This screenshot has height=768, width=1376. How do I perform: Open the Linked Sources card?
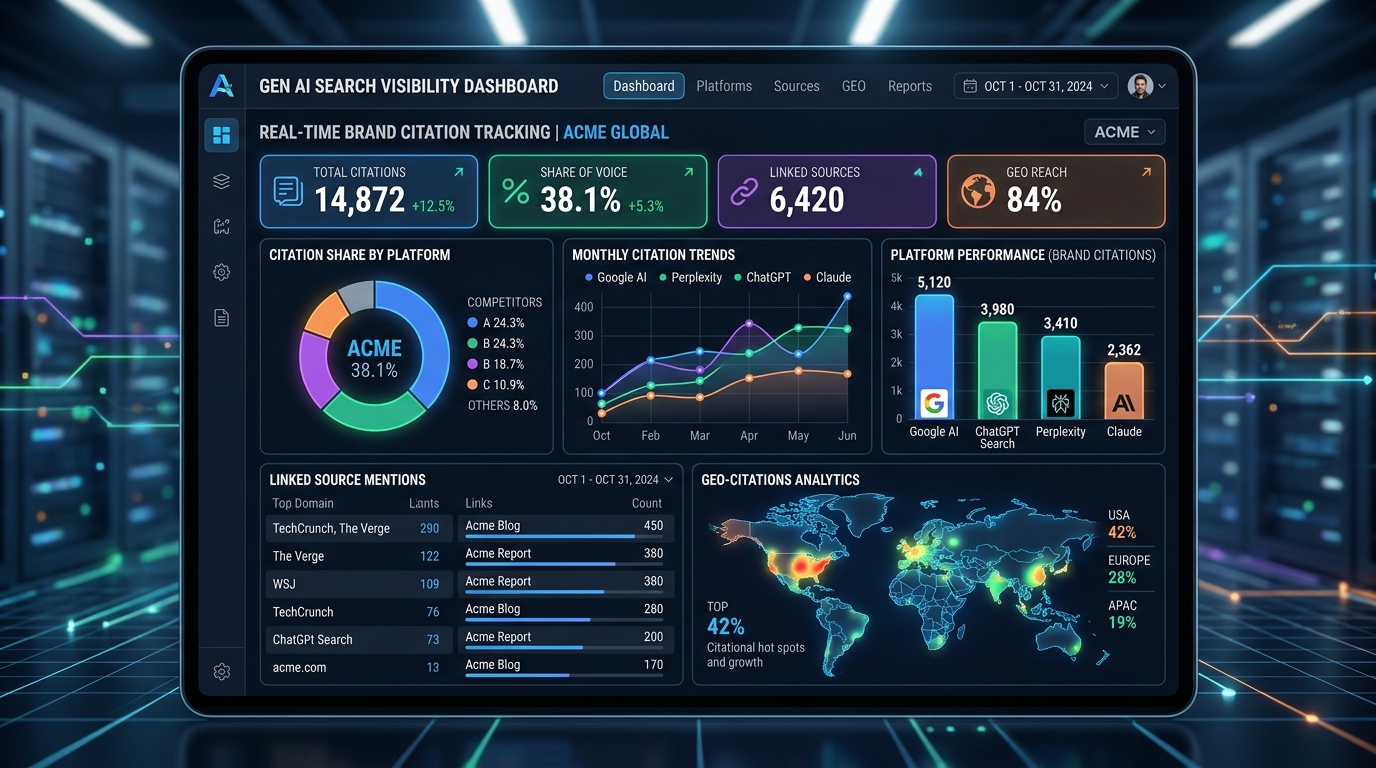(x=827, y=192)
